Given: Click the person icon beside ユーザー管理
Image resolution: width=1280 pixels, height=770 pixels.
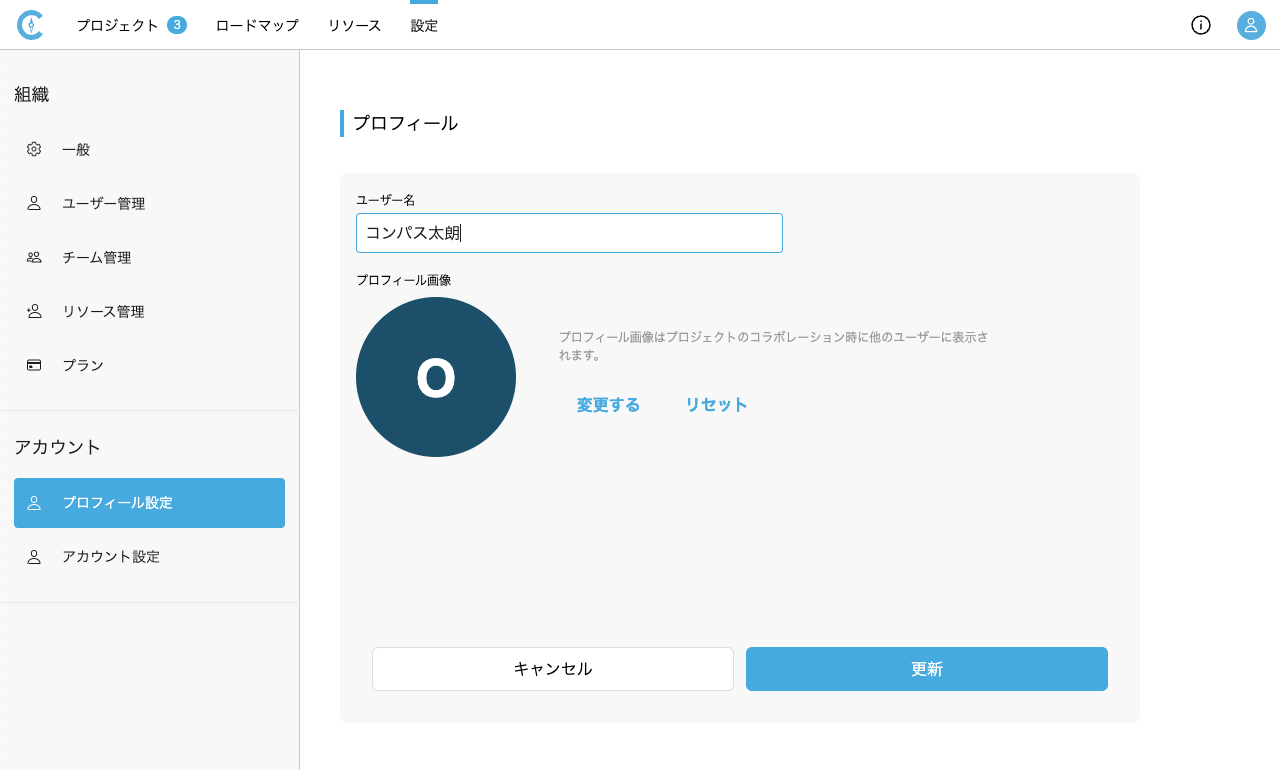Looking at the screenshot, I should coord(34,203).
